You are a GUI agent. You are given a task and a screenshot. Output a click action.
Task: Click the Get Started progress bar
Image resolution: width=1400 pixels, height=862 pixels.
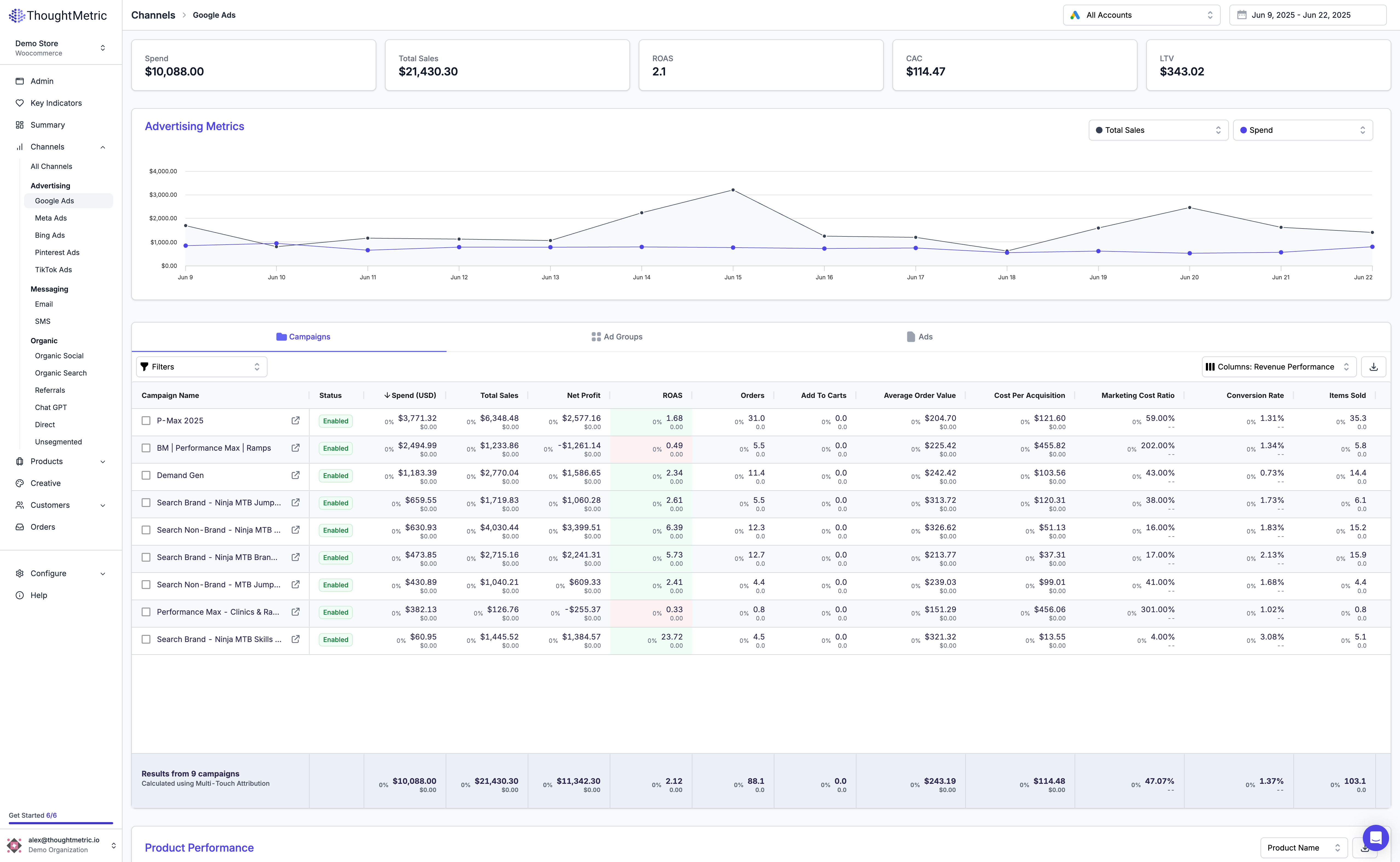60,823
